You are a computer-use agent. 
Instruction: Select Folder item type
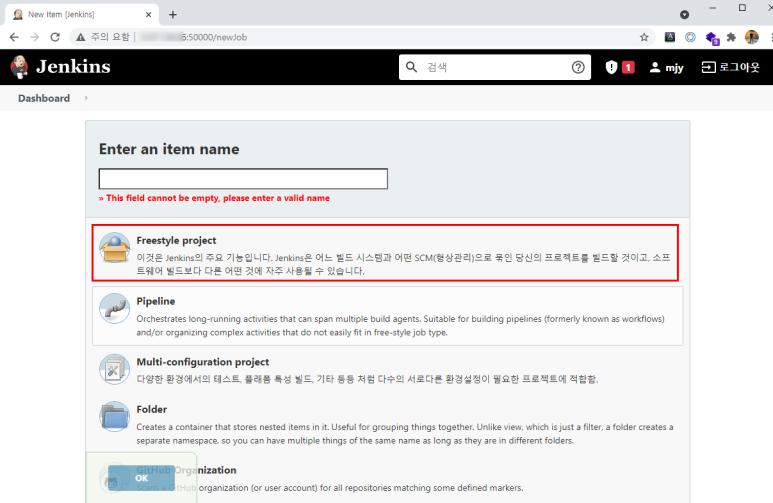point(387,424)
